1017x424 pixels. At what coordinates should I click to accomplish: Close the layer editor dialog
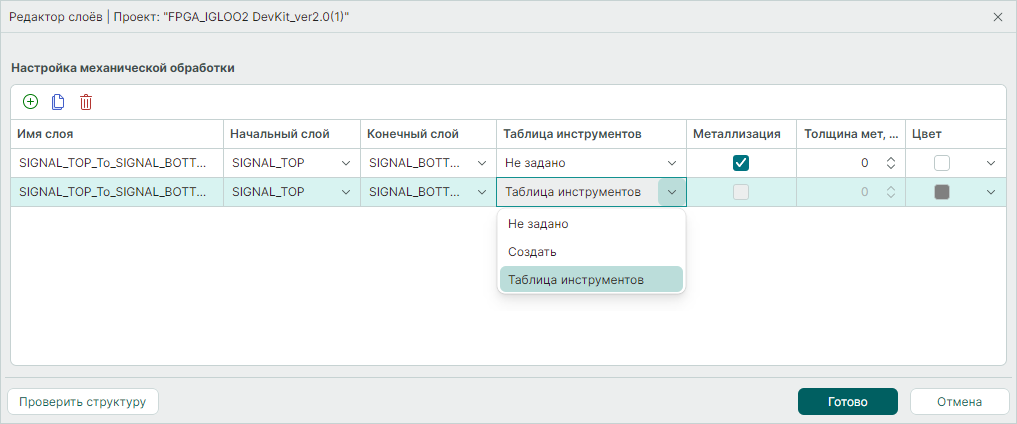click(x=997, y=17)
